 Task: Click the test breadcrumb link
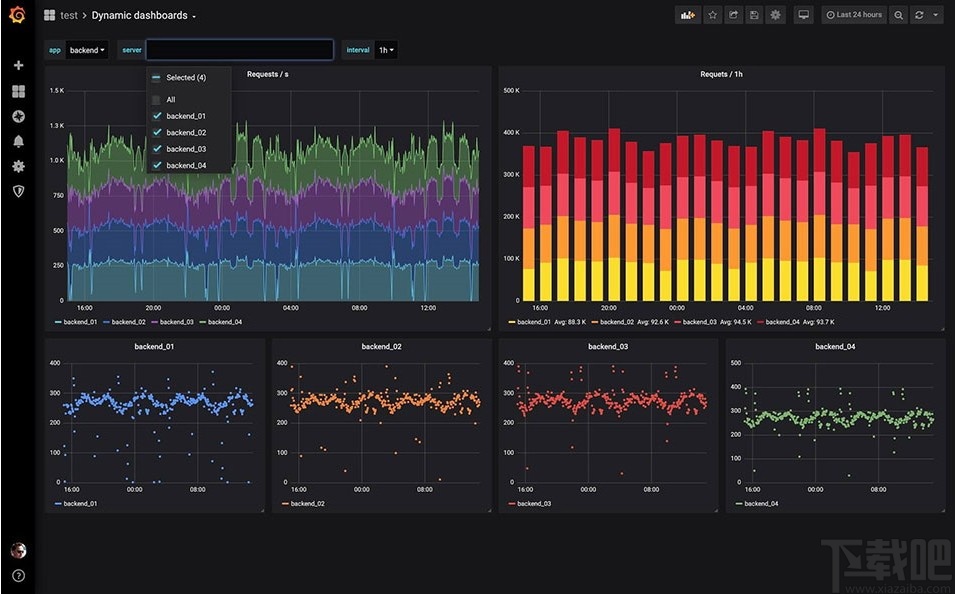click(x=68, y=15)
